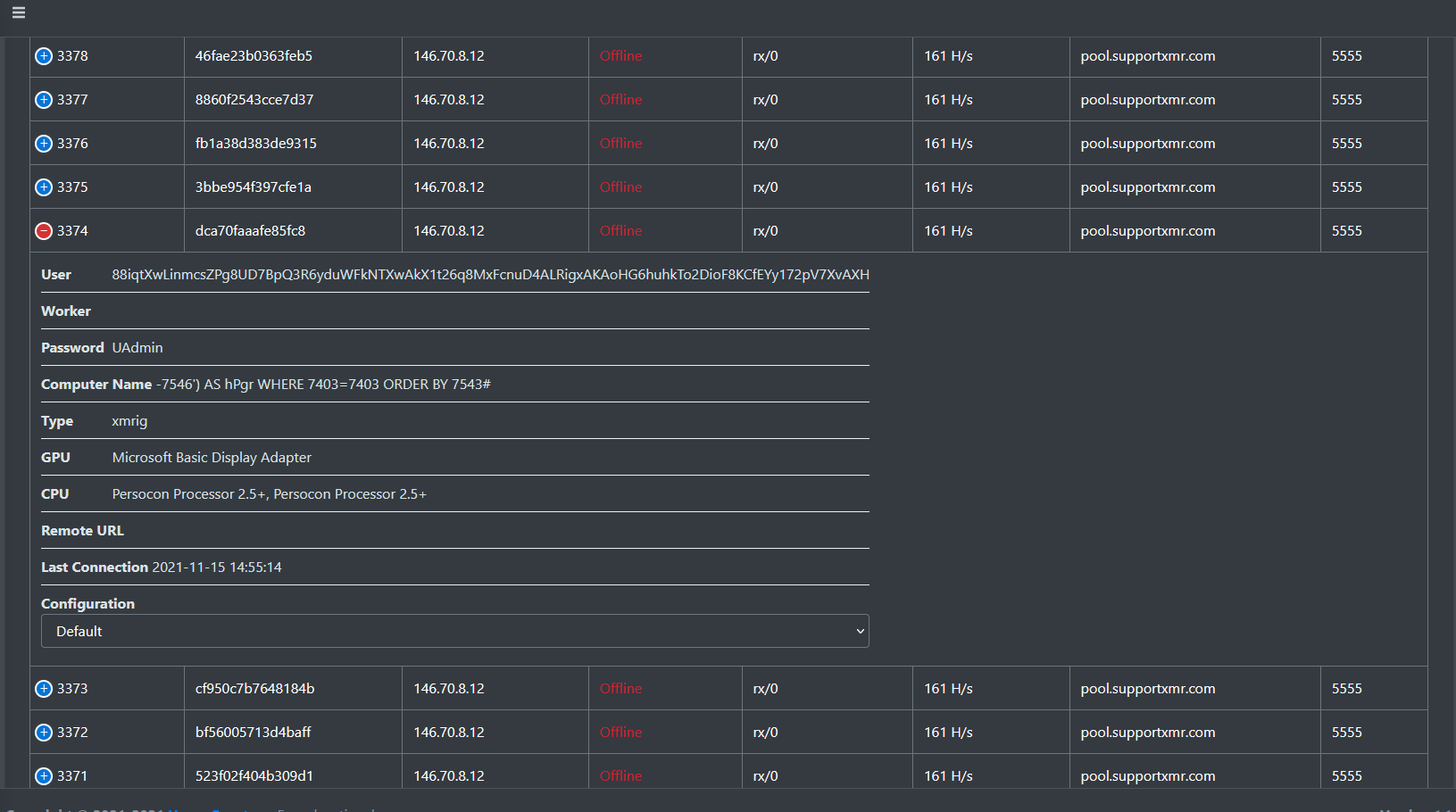Viewport: 1456px width, 812px height.
Task: Expand the entry for miner 3372
Action: click(x=42, y=732)
